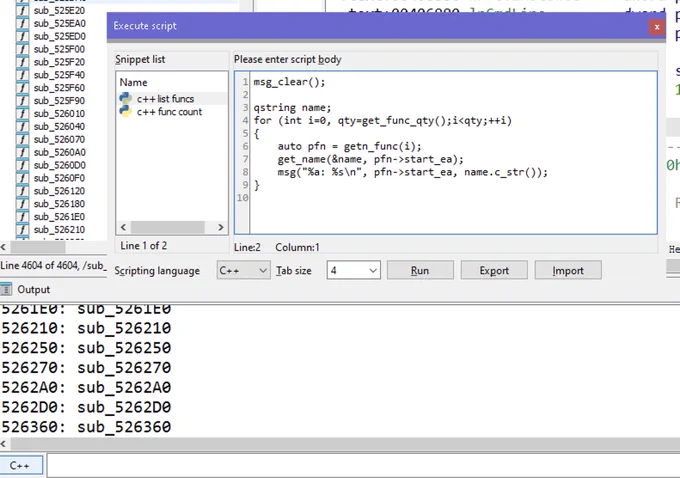The height and width of the screenshot is (478, 680).
Task: Click the 'qstring name;' line
Action: tap(292, 108)
